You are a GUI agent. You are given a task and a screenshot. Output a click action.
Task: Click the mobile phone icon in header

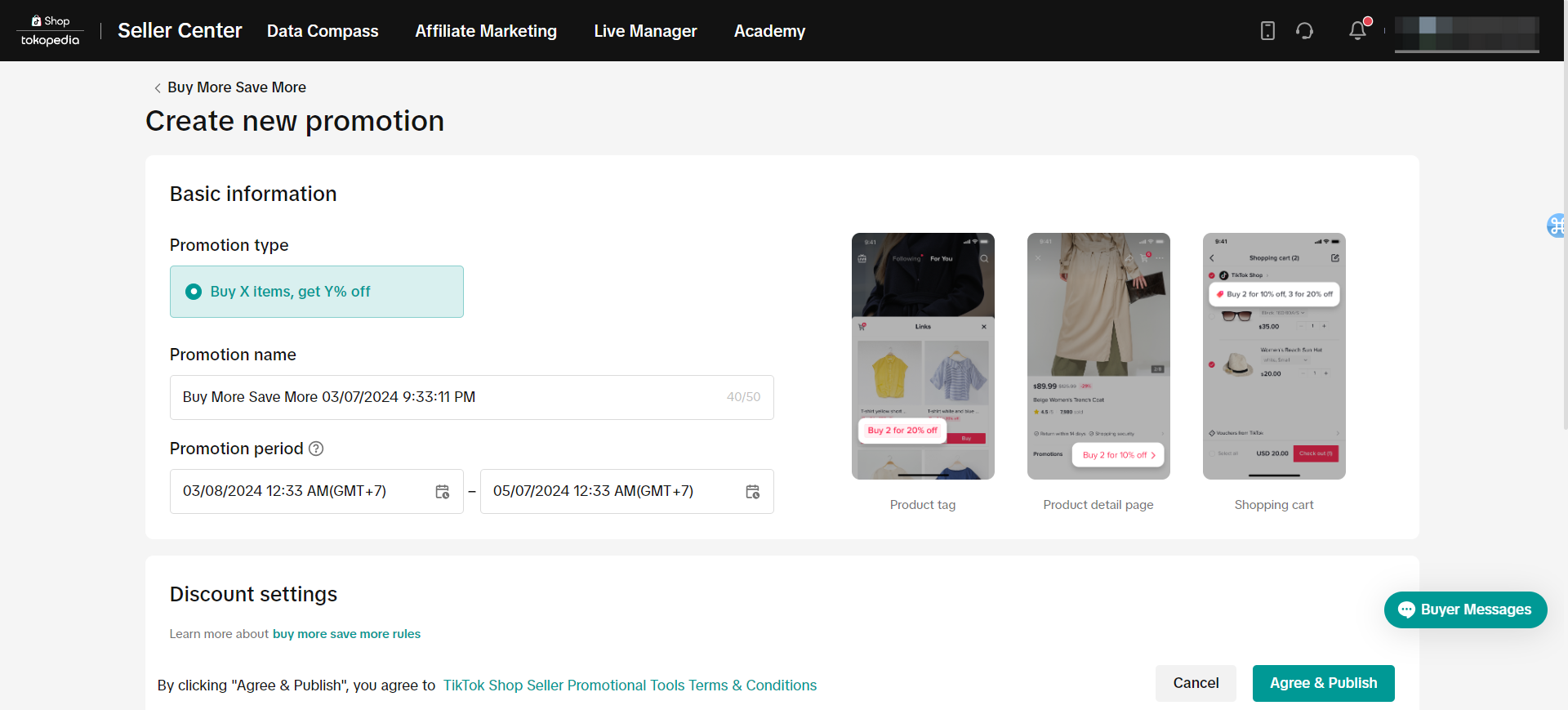pos(1267,31)
